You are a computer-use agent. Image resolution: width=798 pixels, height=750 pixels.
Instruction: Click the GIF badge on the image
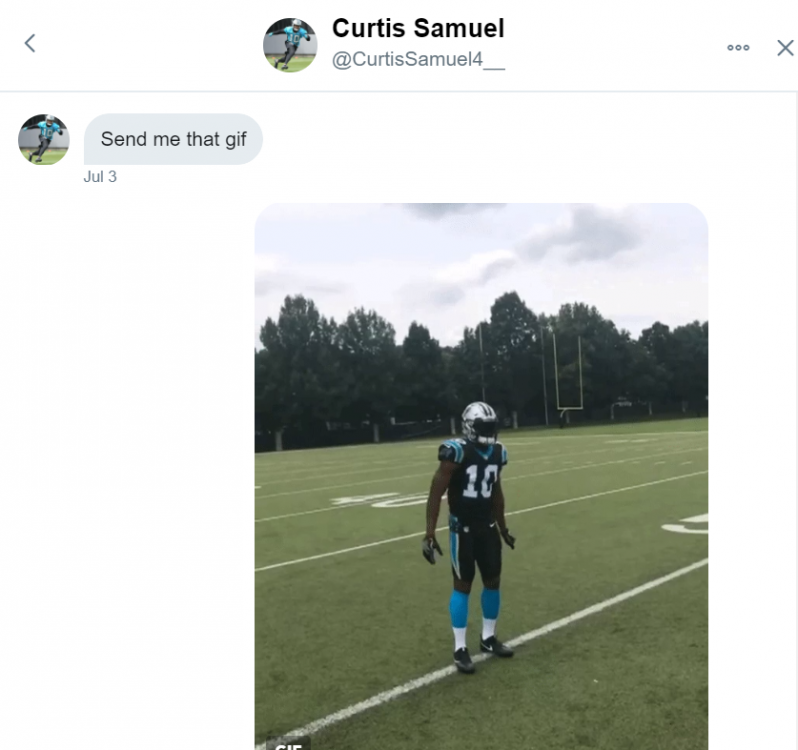(288, 744)
